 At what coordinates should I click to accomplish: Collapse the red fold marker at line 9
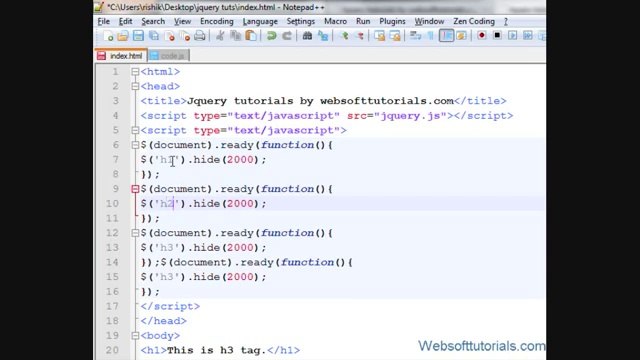(135, 189)
